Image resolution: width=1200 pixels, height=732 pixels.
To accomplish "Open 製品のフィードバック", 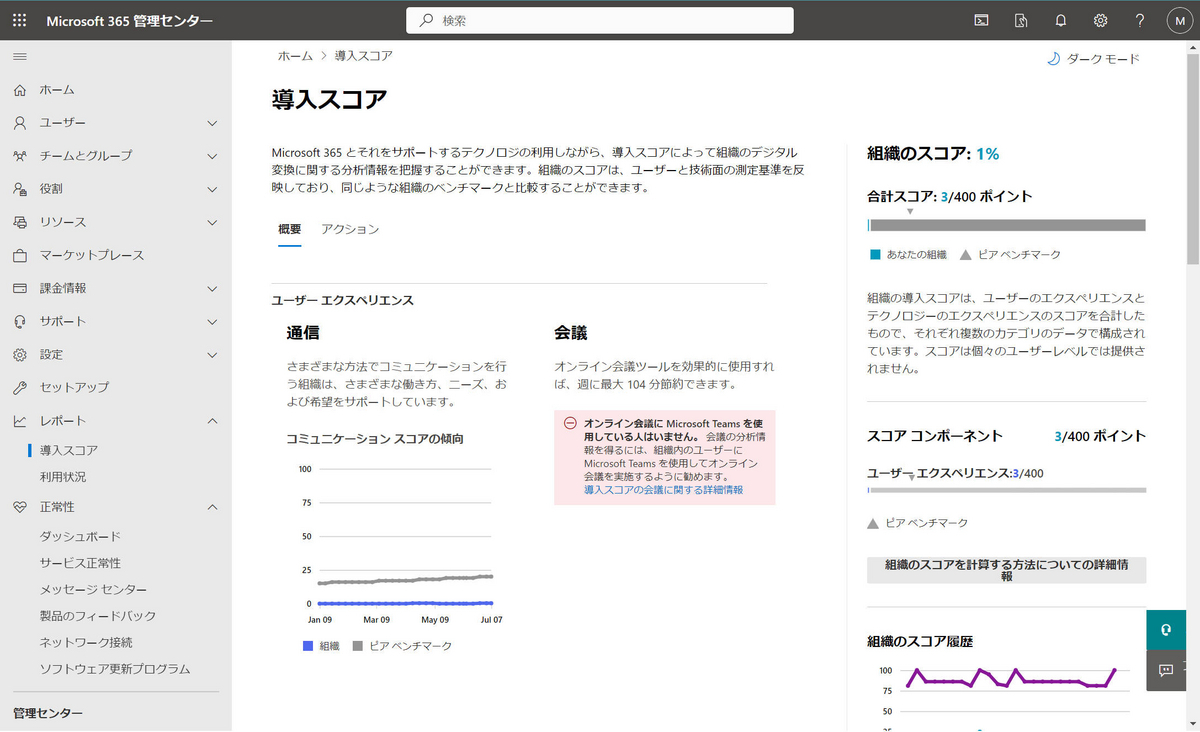I will [98, 616].
